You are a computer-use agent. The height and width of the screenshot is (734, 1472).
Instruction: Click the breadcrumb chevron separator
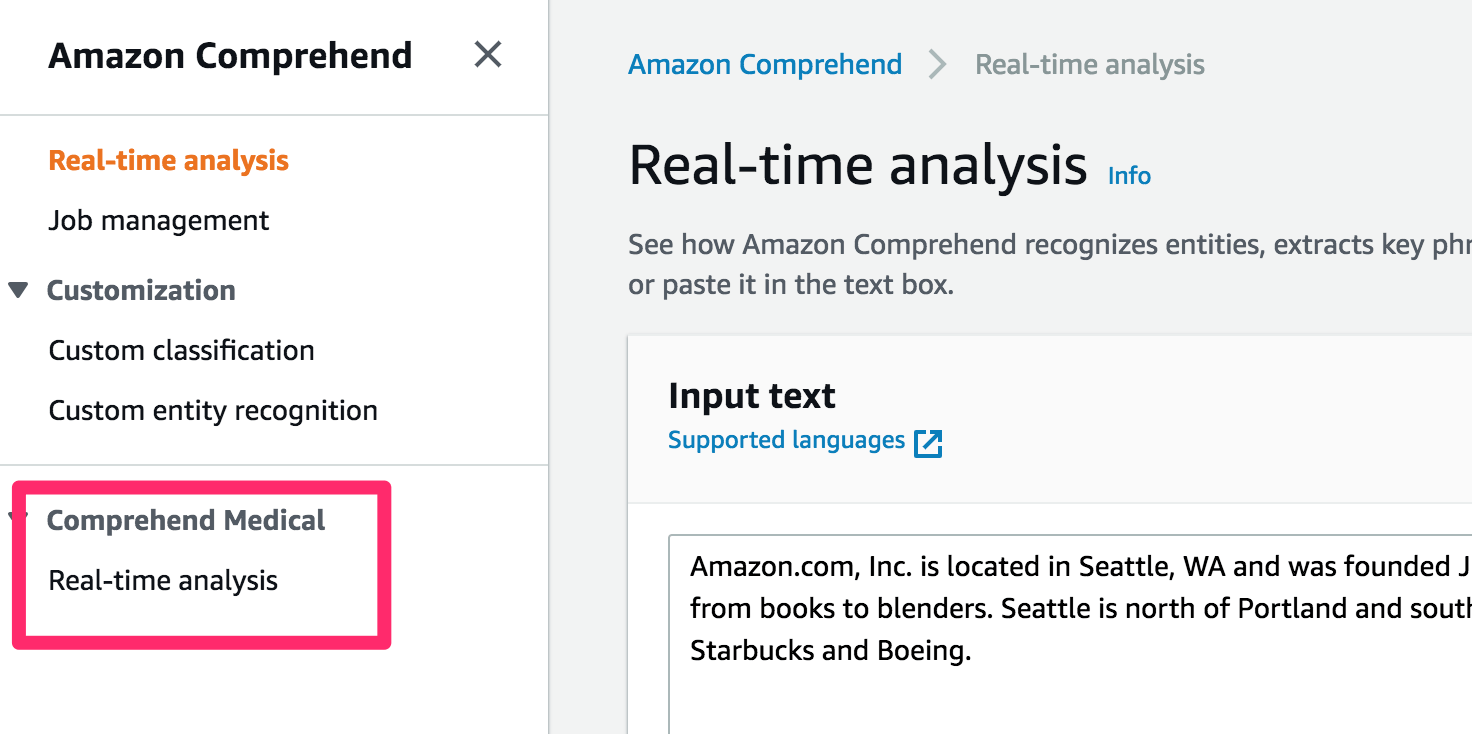(x=937, y=64)
